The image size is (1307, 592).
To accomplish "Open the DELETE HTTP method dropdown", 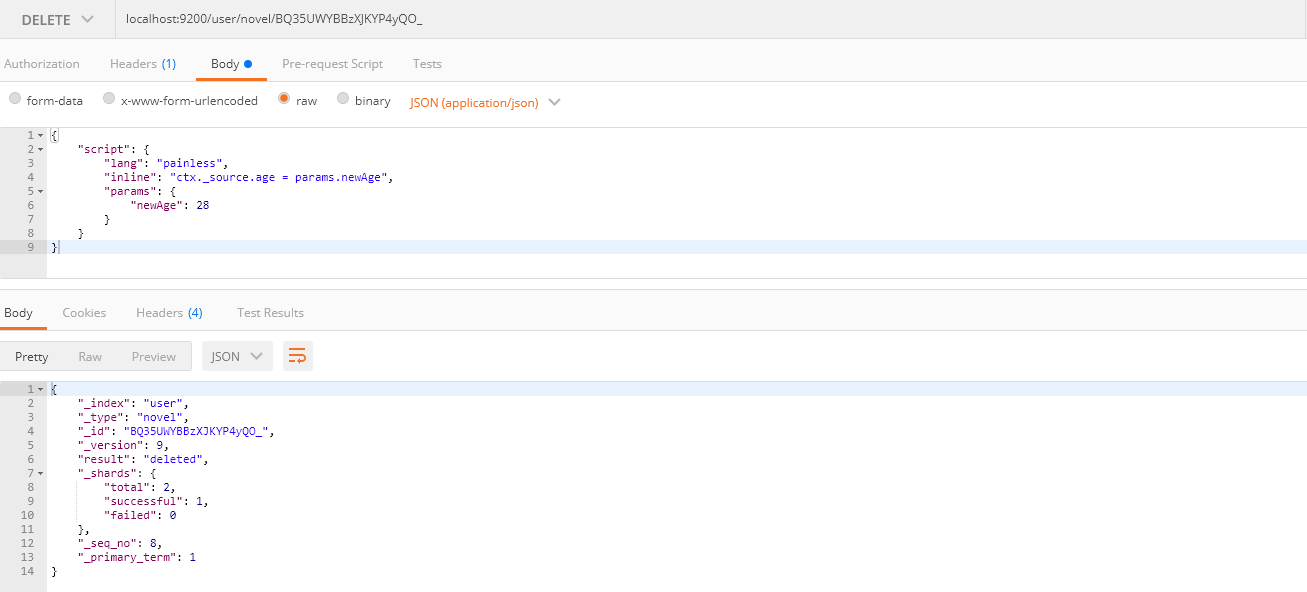I will [58, 20].
